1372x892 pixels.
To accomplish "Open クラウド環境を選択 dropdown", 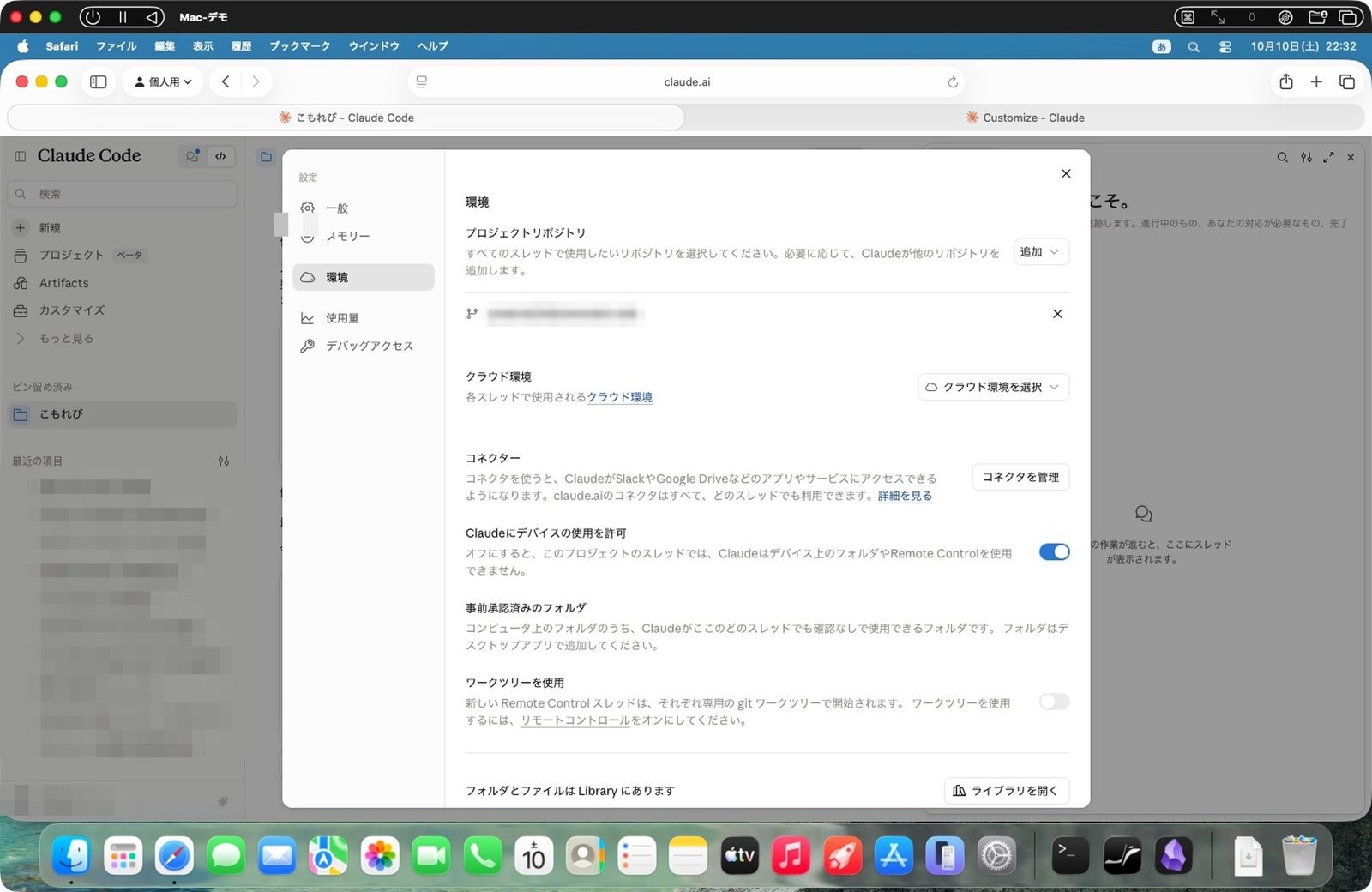I will [993, 387].
